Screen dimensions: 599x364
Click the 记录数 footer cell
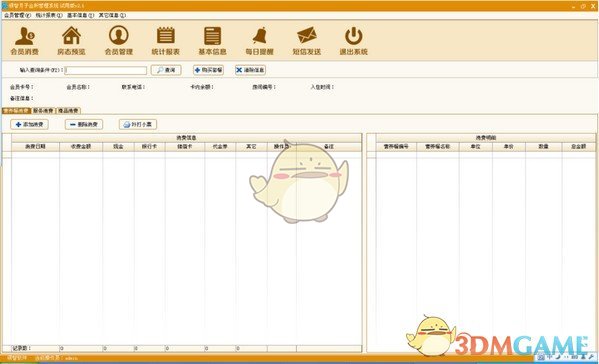[x=36, y=348]
